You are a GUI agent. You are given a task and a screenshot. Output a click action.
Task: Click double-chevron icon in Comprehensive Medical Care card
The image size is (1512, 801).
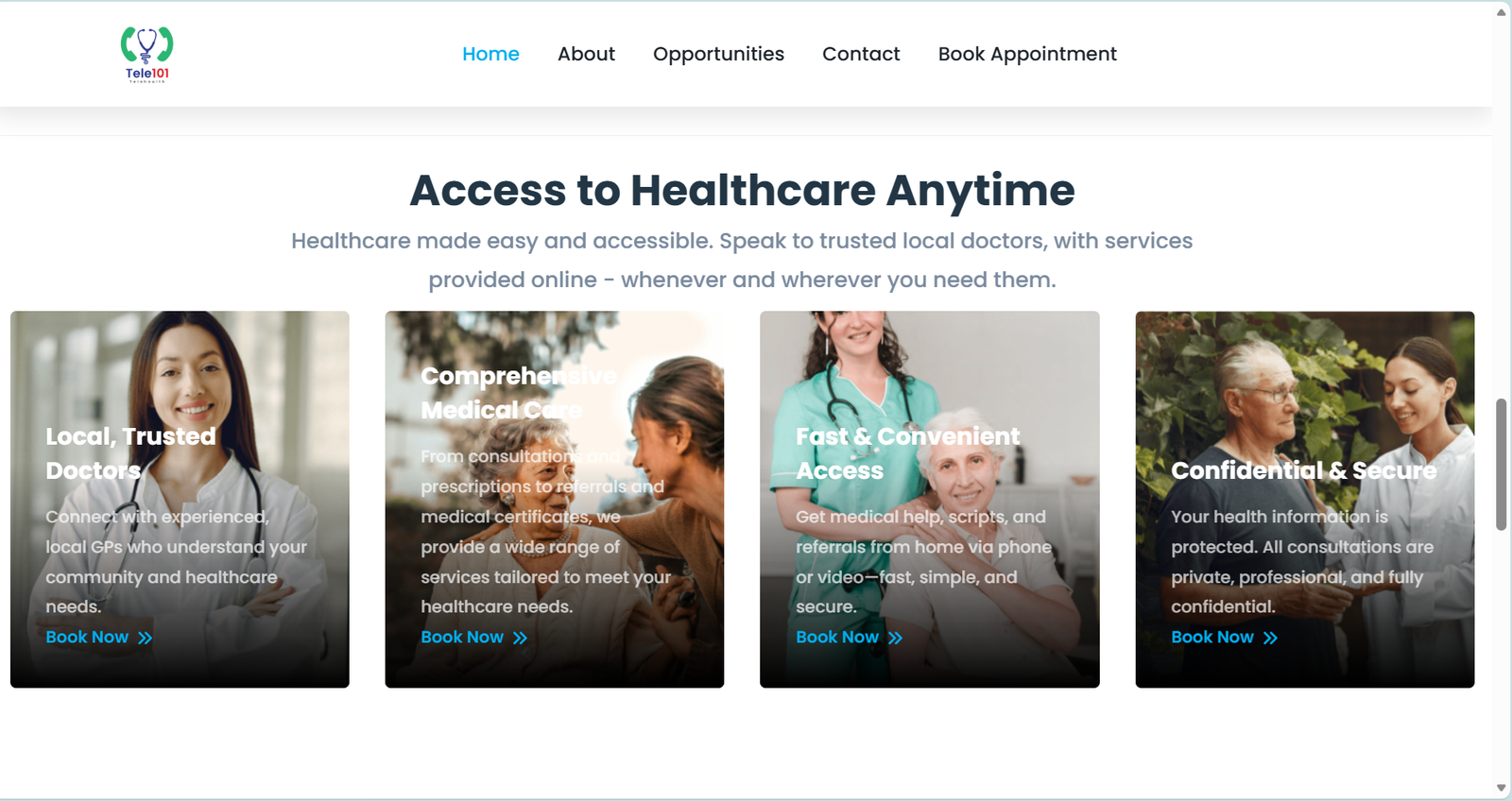click(520, 639)
